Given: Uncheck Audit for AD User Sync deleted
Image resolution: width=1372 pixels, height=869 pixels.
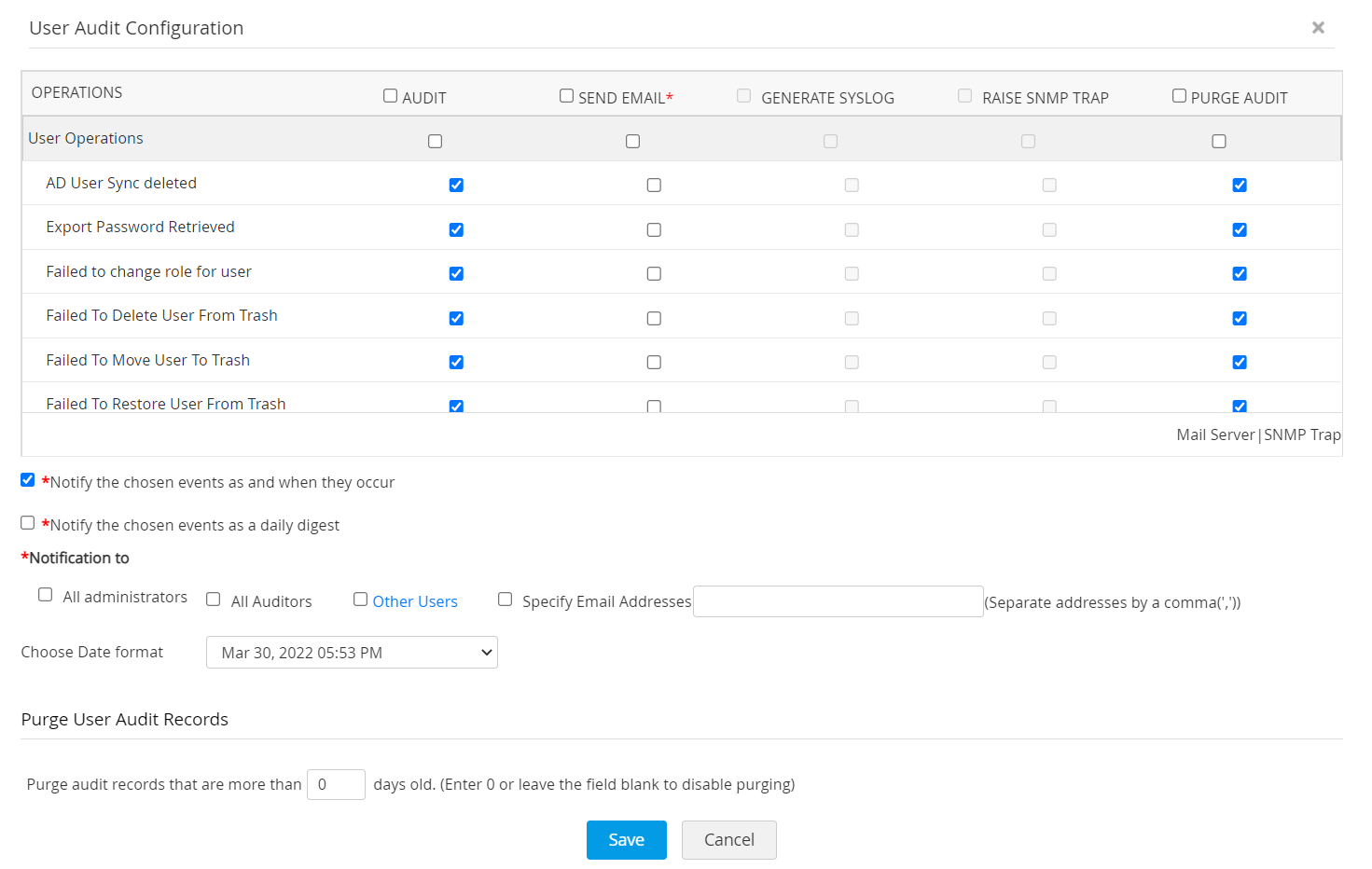Looking at the screenshot, I should click(x=456, y=186).
